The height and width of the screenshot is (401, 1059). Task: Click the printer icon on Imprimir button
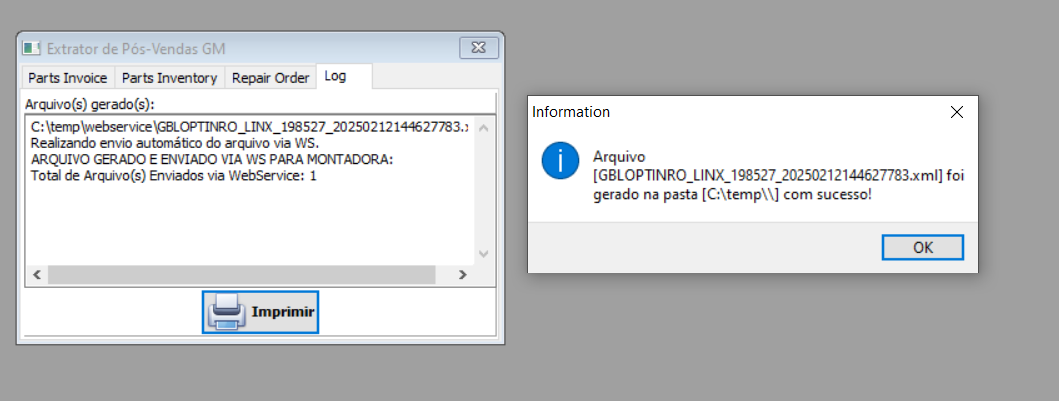click(226, 313)
